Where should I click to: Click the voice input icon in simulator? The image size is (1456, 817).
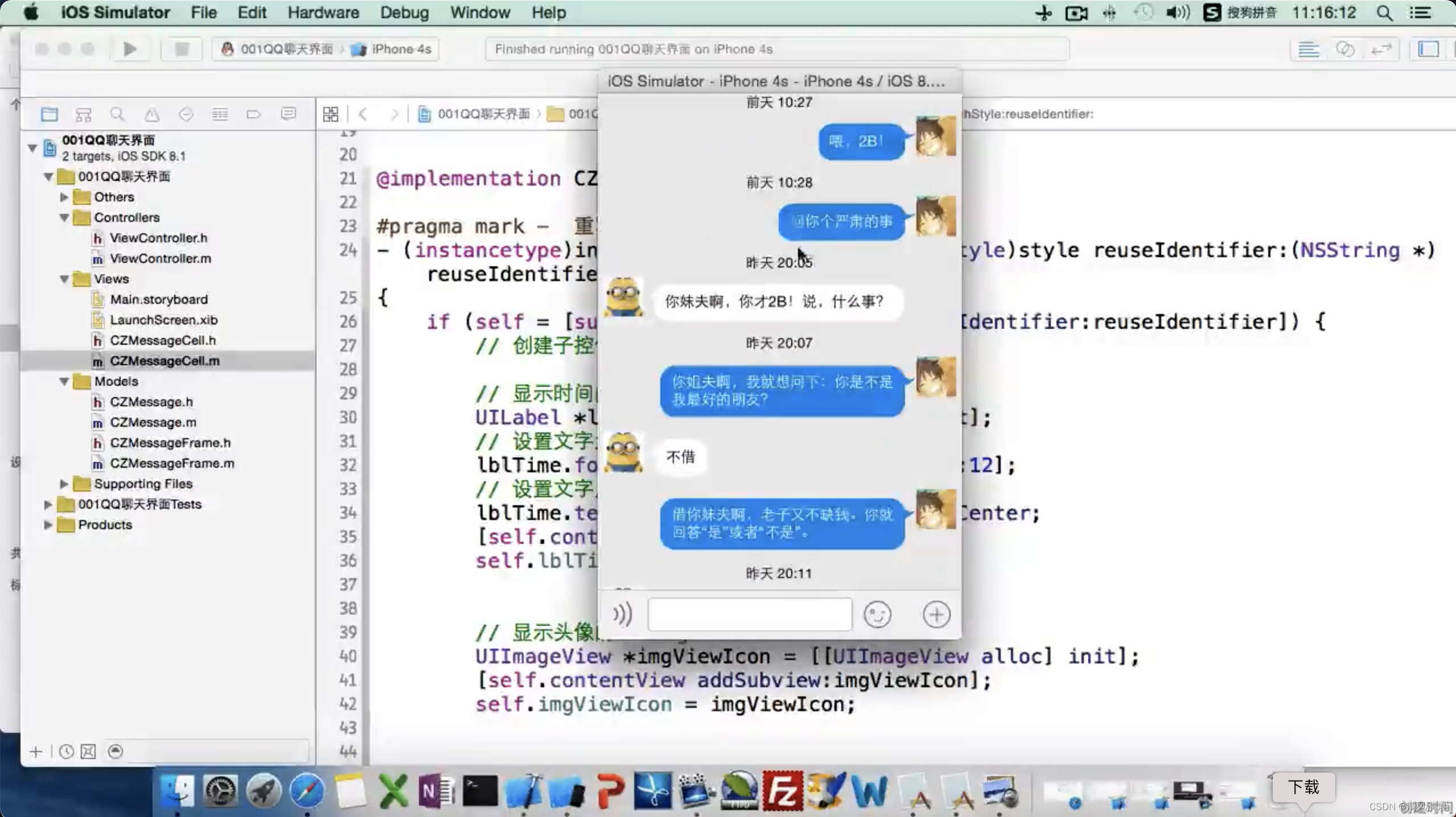coord(622,614)
